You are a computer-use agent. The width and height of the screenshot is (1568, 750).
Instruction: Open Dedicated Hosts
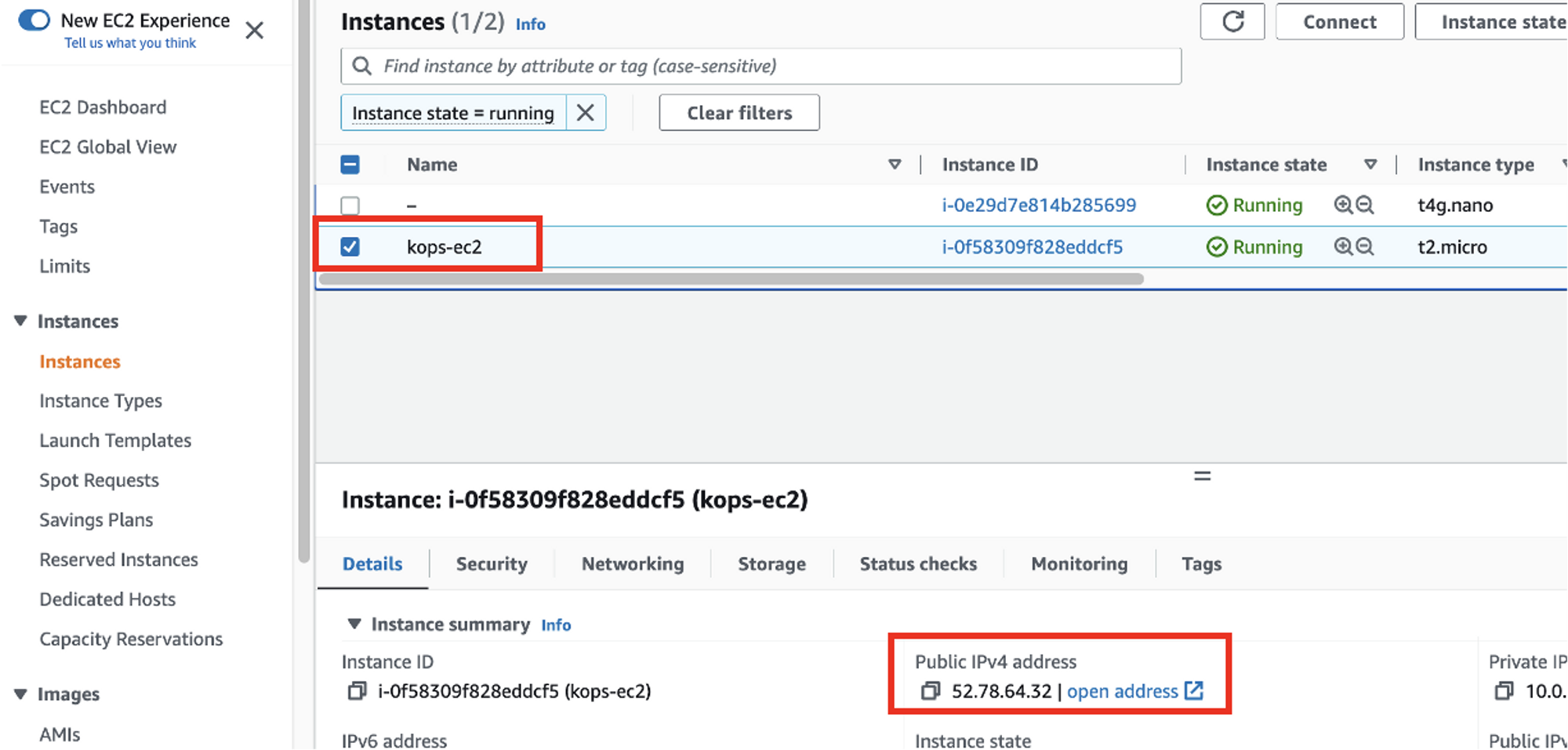click(x=107, y=599)
